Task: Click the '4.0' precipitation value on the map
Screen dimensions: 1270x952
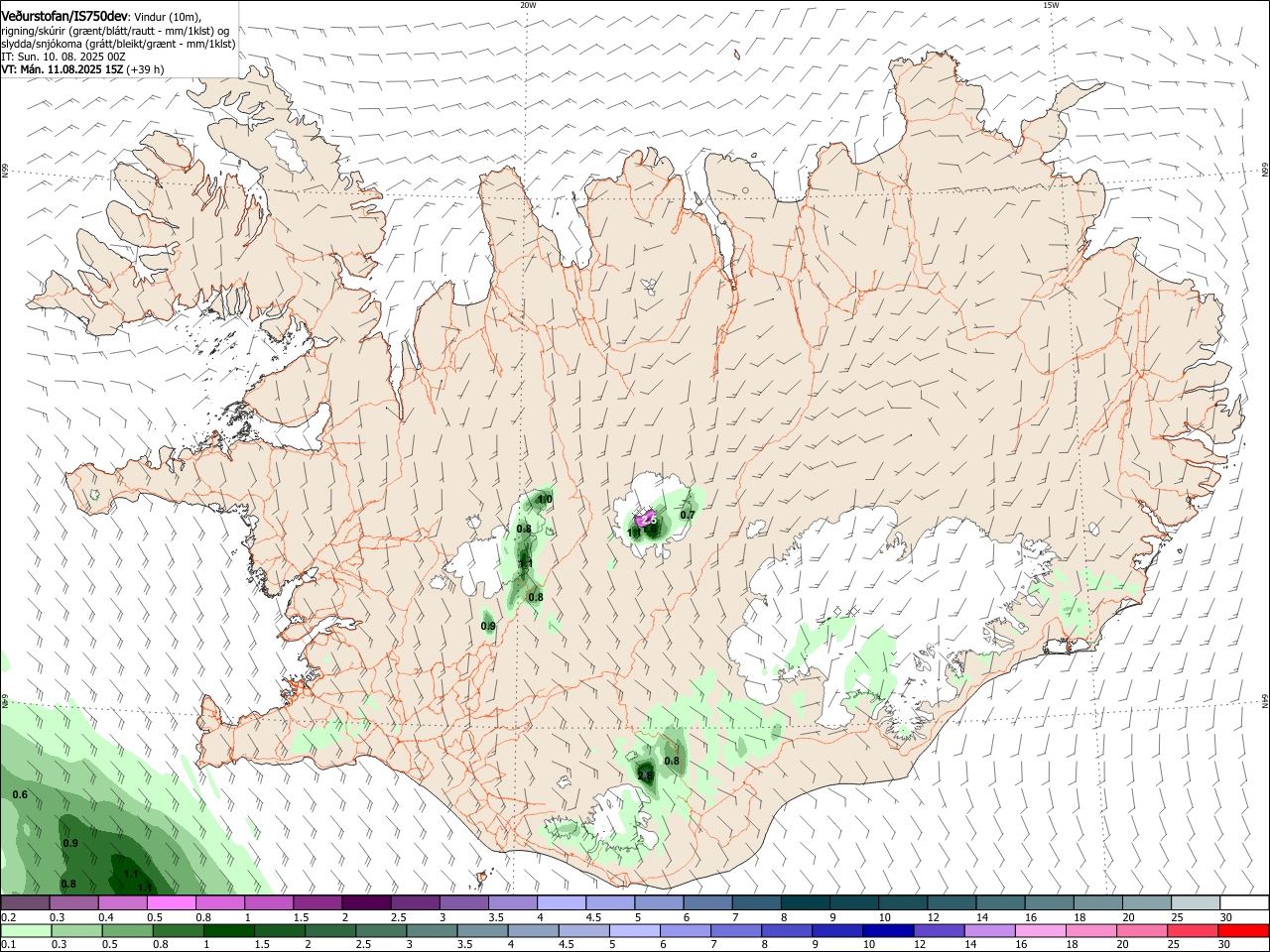Action: [544, 499]
